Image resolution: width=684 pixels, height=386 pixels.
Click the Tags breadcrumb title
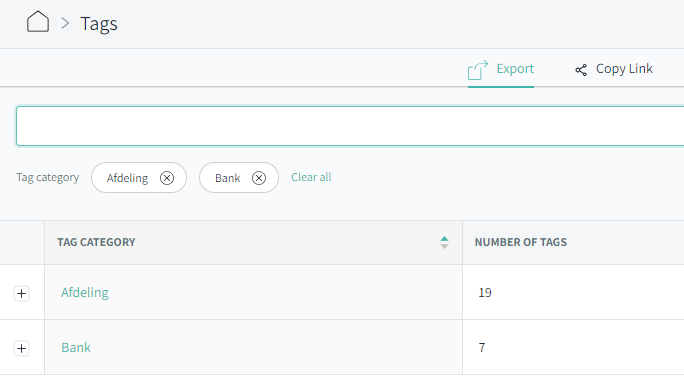tap(99, 24)
